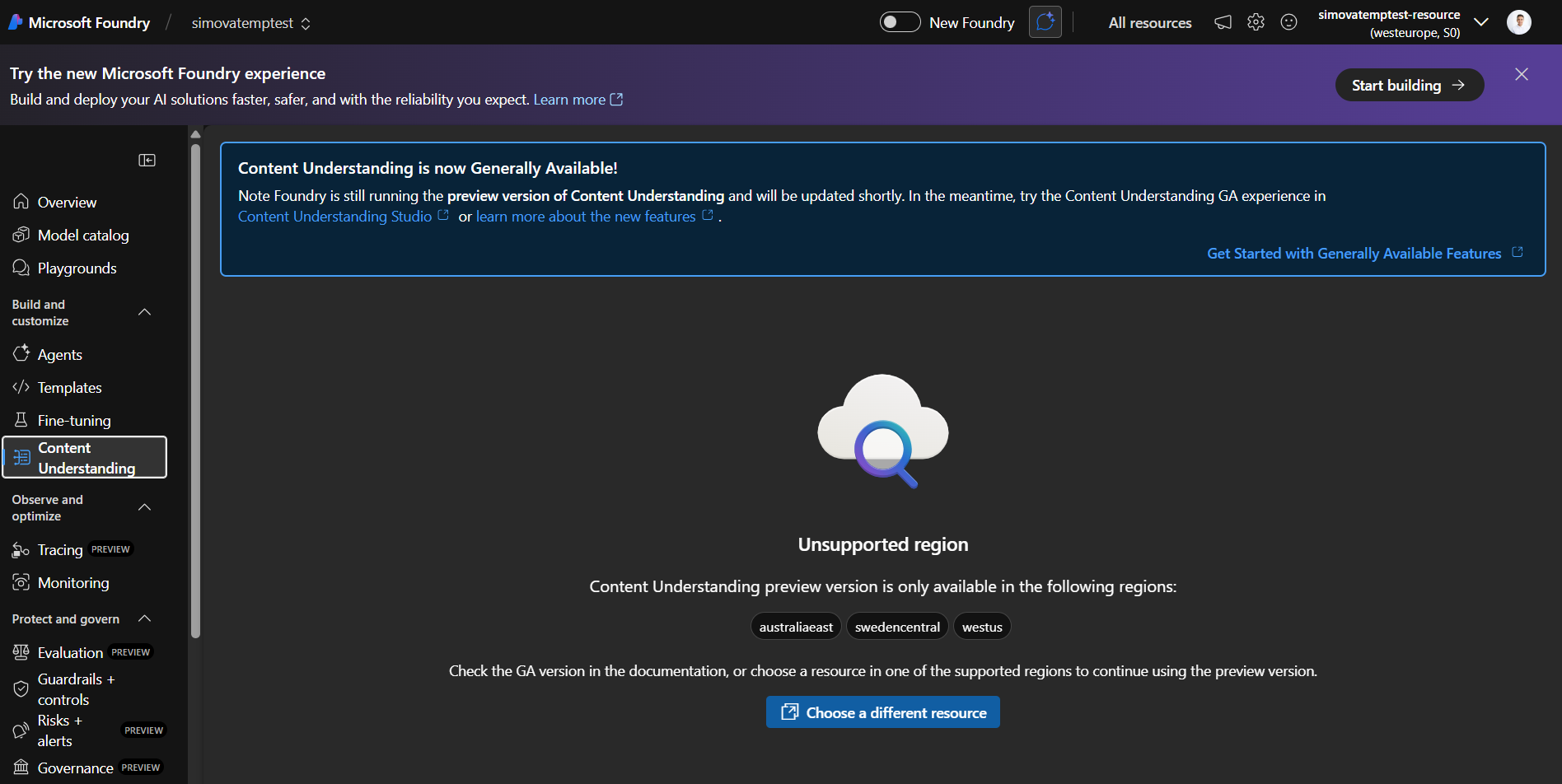Open Agents in the sidebar
The height and width of the screenshot is (784, 1562).
59,354
